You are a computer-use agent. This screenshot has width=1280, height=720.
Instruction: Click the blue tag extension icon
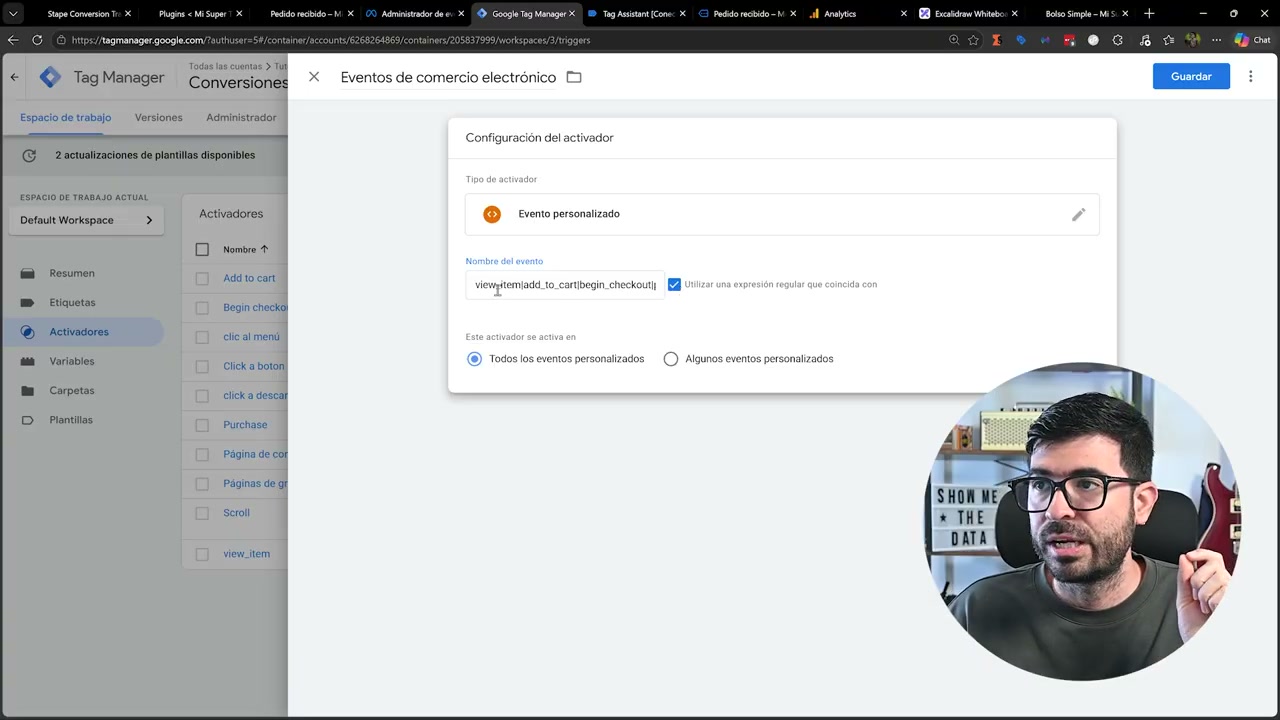click(1021, 40)
